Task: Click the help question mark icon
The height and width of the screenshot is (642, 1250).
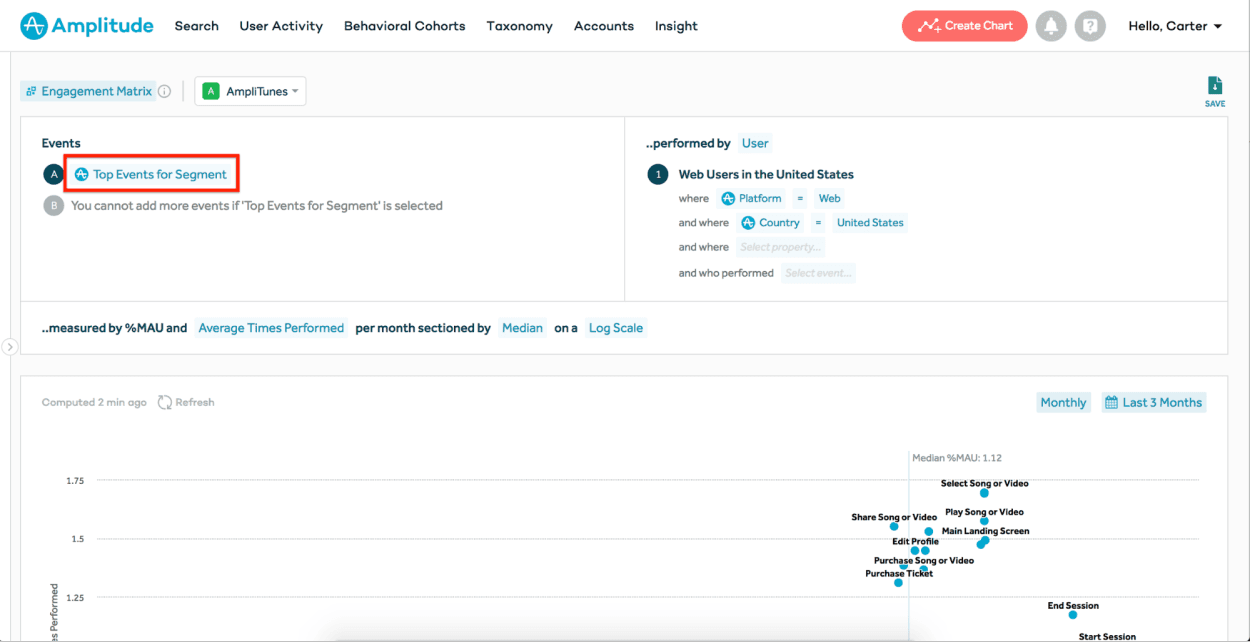Action: (1090, 26)
